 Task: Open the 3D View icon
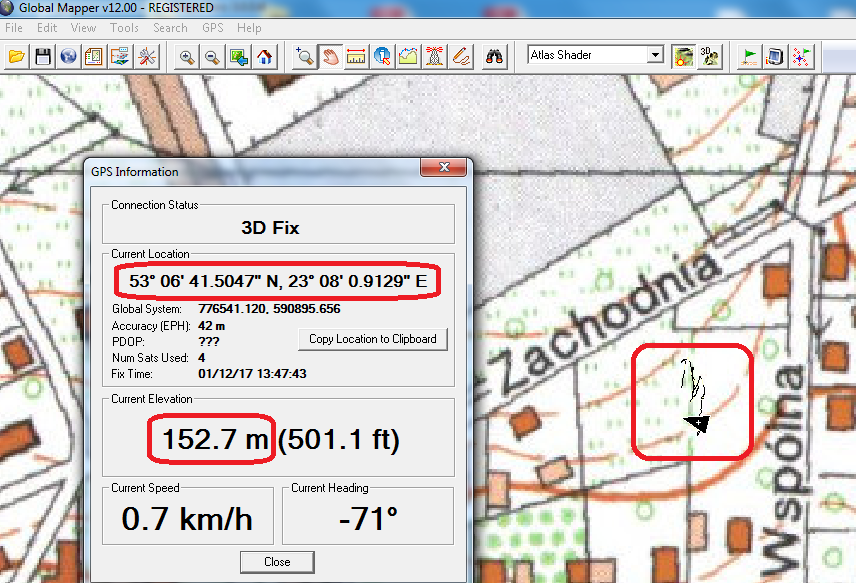click(x=710, y=56)
